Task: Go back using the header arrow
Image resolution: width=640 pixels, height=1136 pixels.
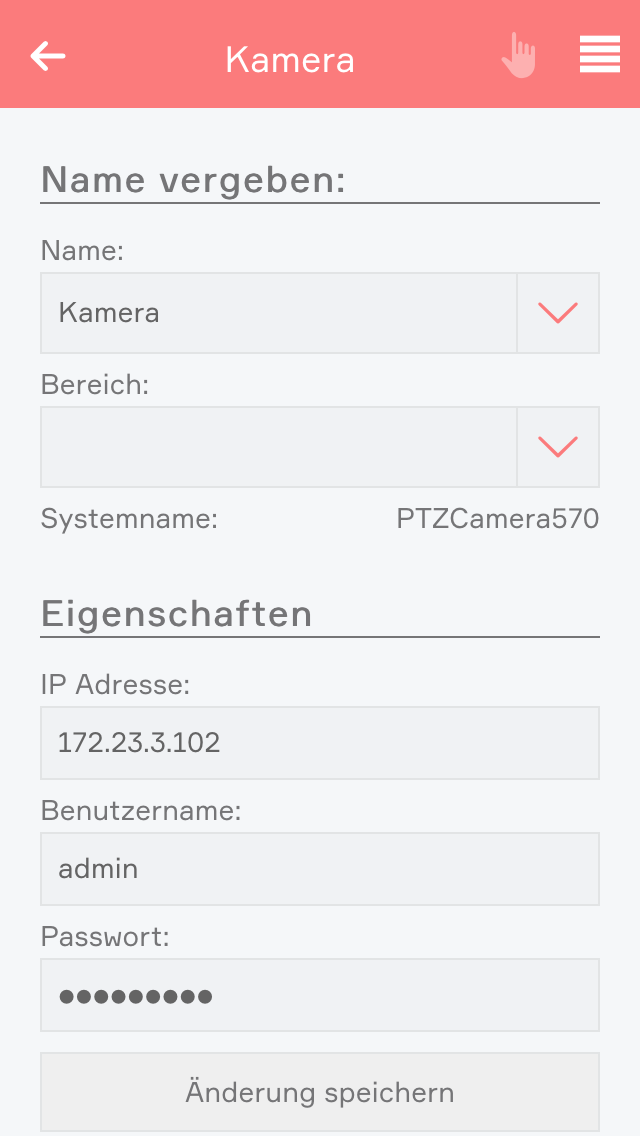Action: [48, 56]
